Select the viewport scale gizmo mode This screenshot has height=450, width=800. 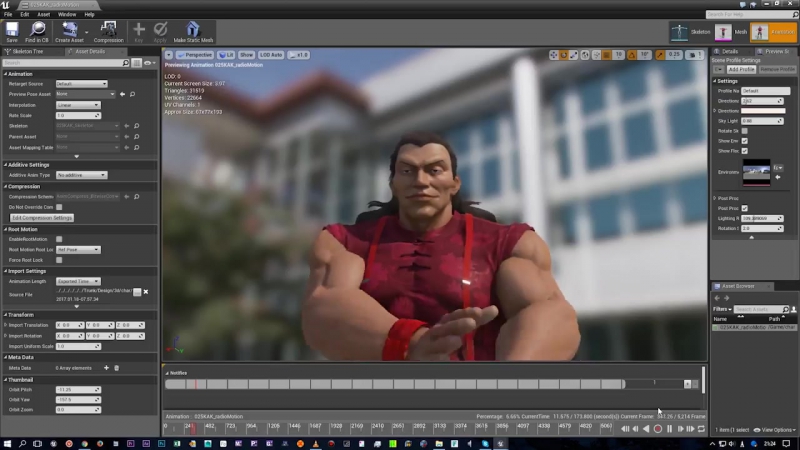point(574,55)
